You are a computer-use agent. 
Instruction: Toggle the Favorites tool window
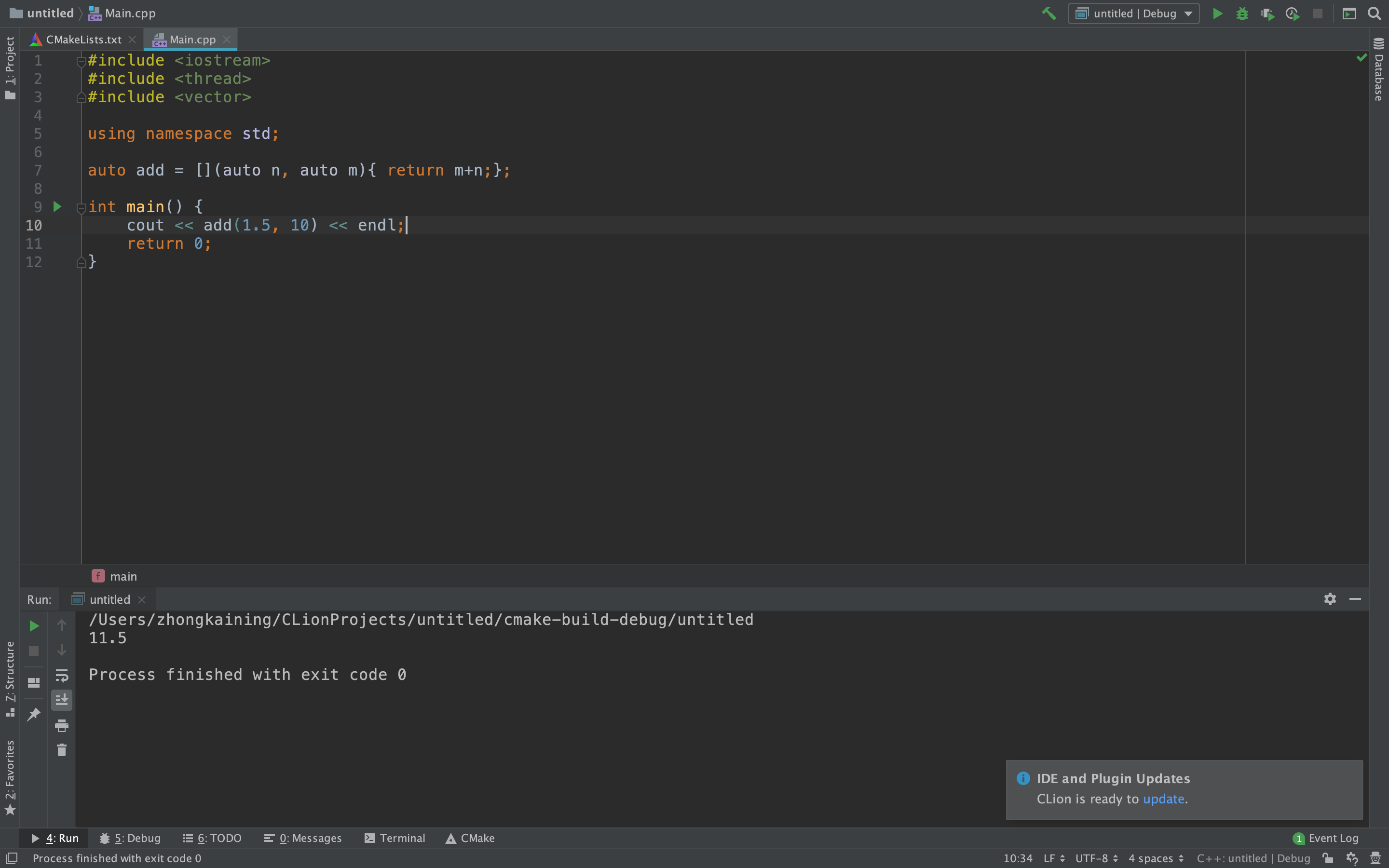(10, 778)
